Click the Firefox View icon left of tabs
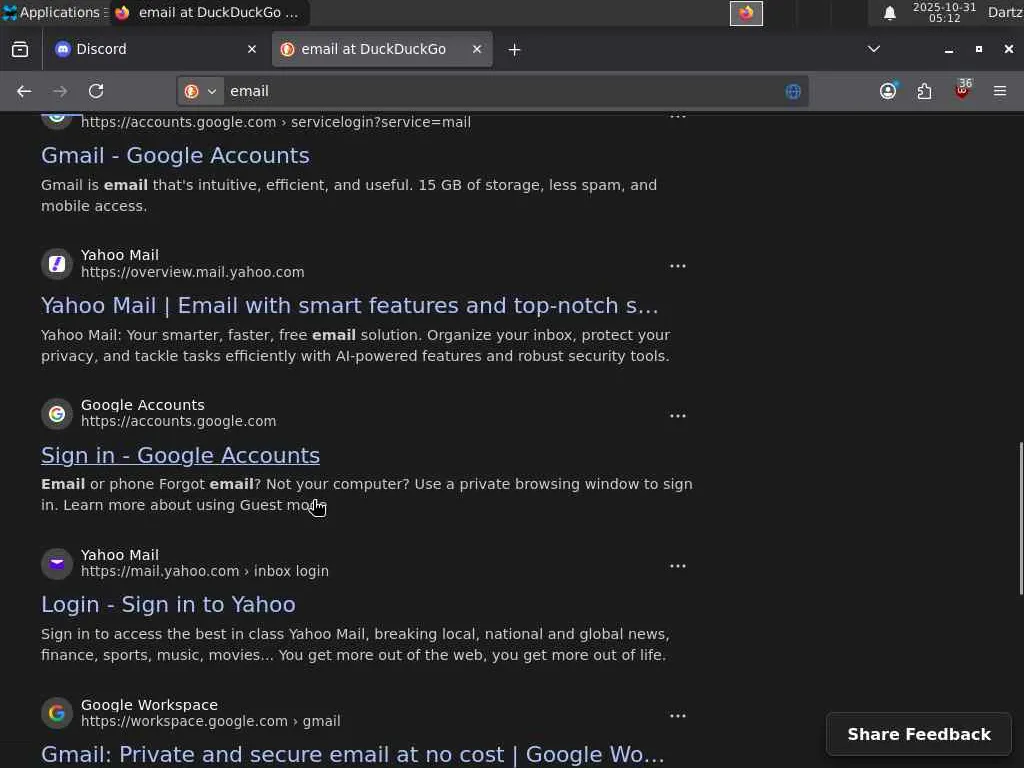Viewport: 1024px width, 768px height. pos(20,49)
